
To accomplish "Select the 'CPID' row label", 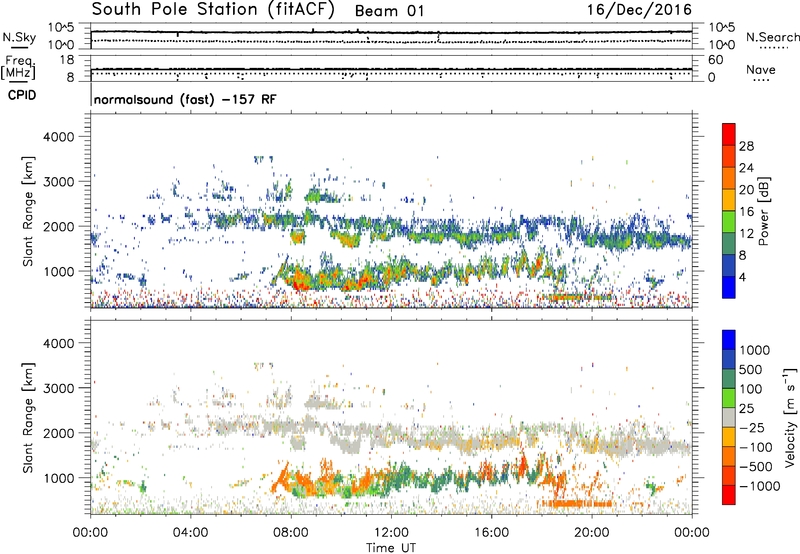I will pos(22,95).
